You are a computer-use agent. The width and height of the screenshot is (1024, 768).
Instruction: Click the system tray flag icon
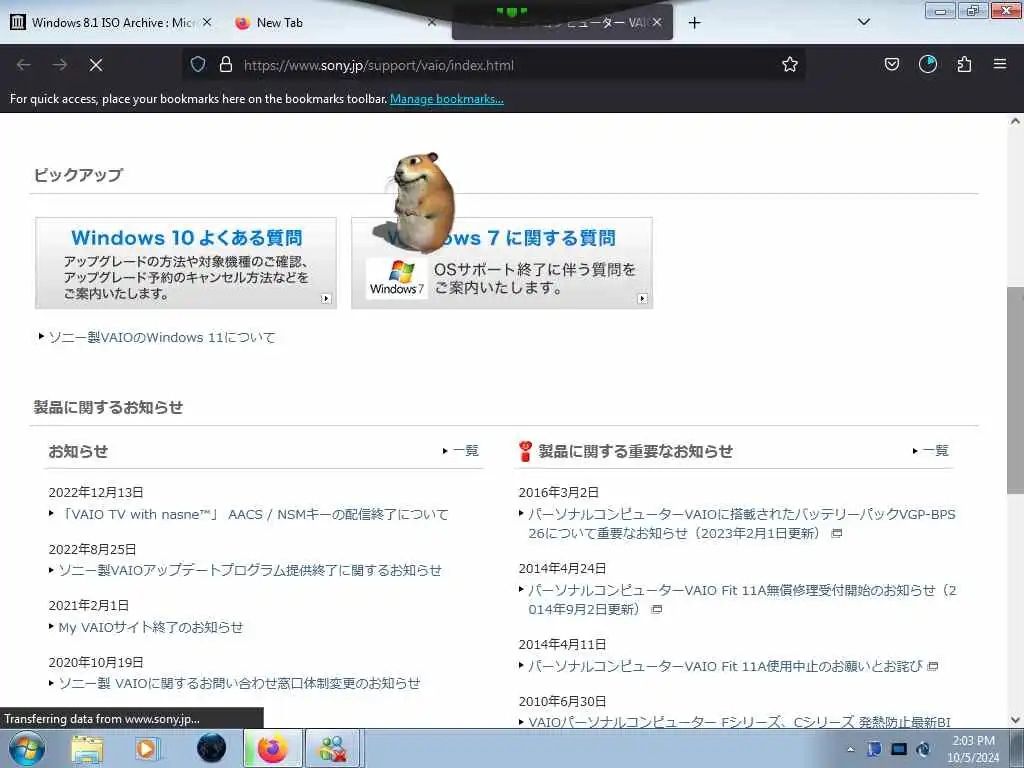874,749
